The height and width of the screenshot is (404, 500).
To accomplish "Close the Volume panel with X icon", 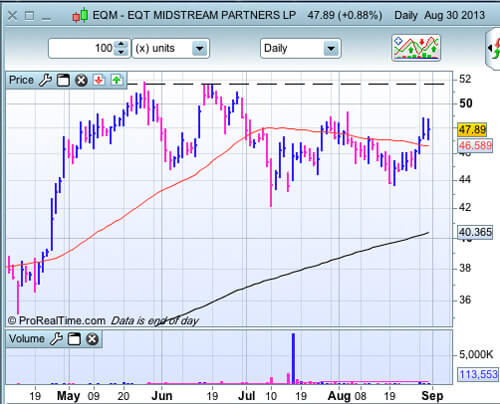I will [92, 339].
